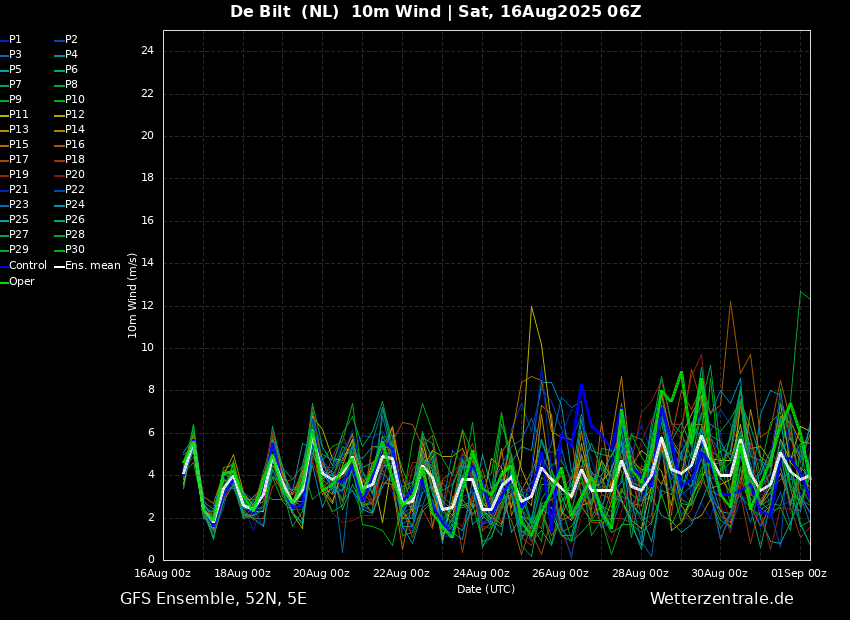Click the P15 legend entry
850x620 pixels.
click(19, 145)
